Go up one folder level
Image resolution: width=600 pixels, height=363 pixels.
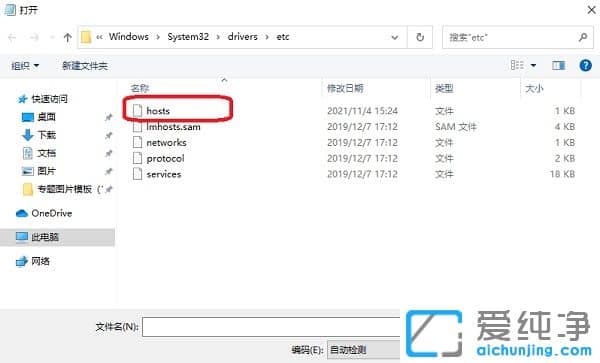pyautogui.click(x=68, y=37)
